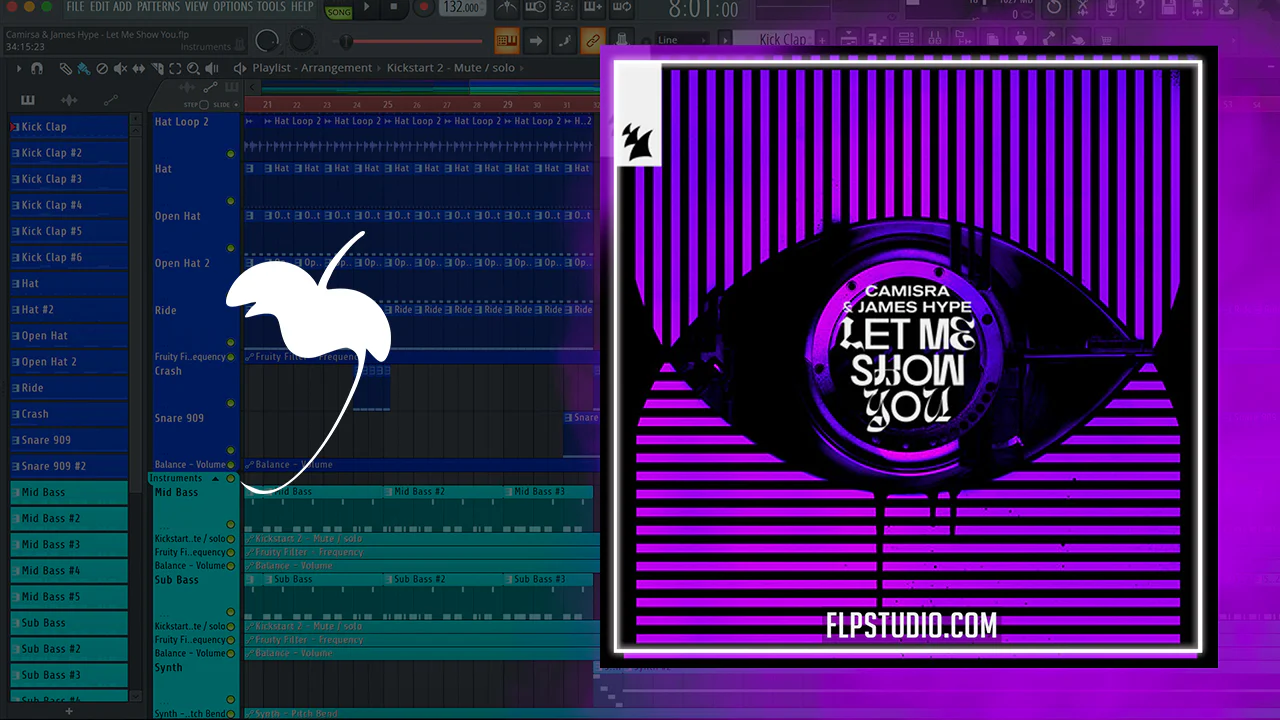
Task: Select the playlist Playback speaker tool
Action: tap(212, 69)
